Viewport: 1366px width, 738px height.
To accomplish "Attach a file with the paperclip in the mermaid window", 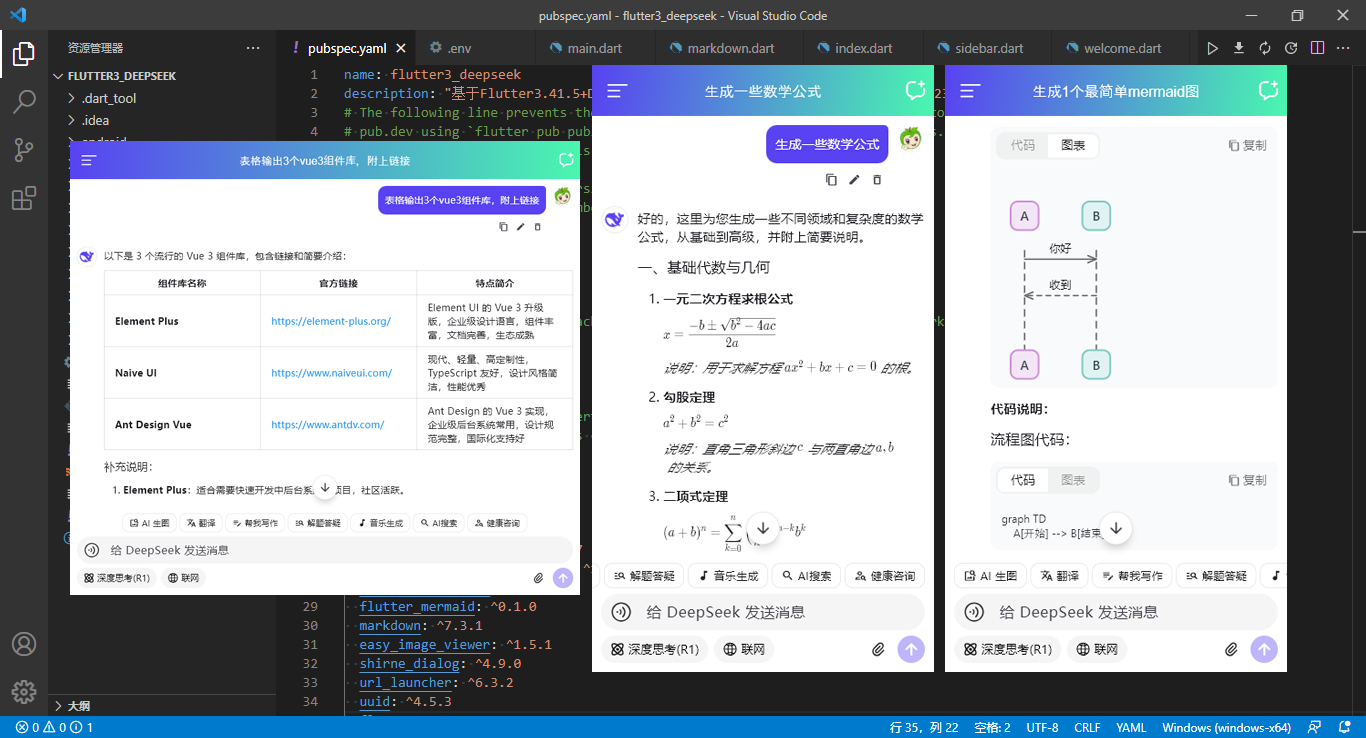I will [x=1231, y=648].
